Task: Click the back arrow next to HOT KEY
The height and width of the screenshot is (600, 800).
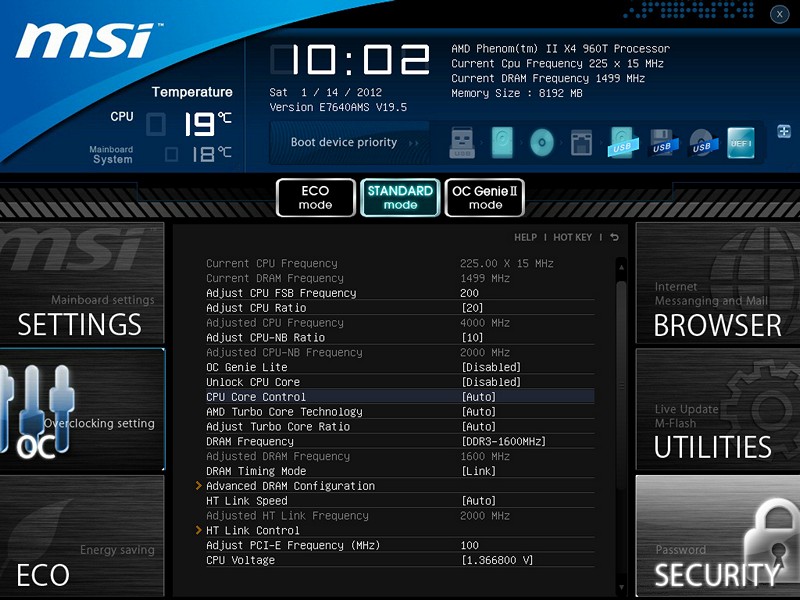Action: [614, 237]
